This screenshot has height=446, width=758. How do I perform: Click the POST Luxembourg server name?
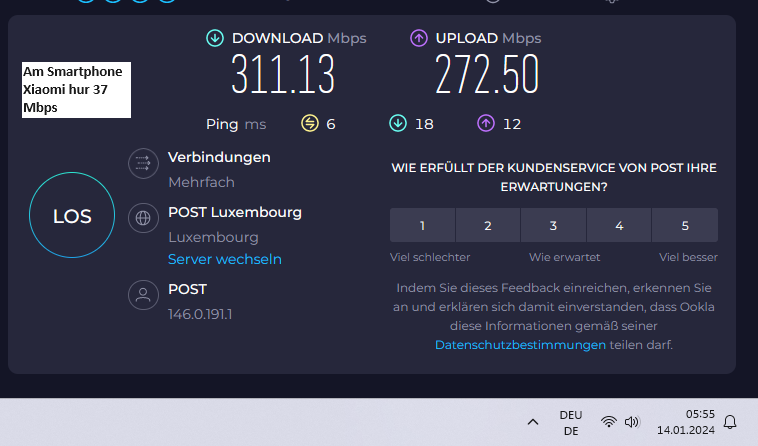point(235,212)
